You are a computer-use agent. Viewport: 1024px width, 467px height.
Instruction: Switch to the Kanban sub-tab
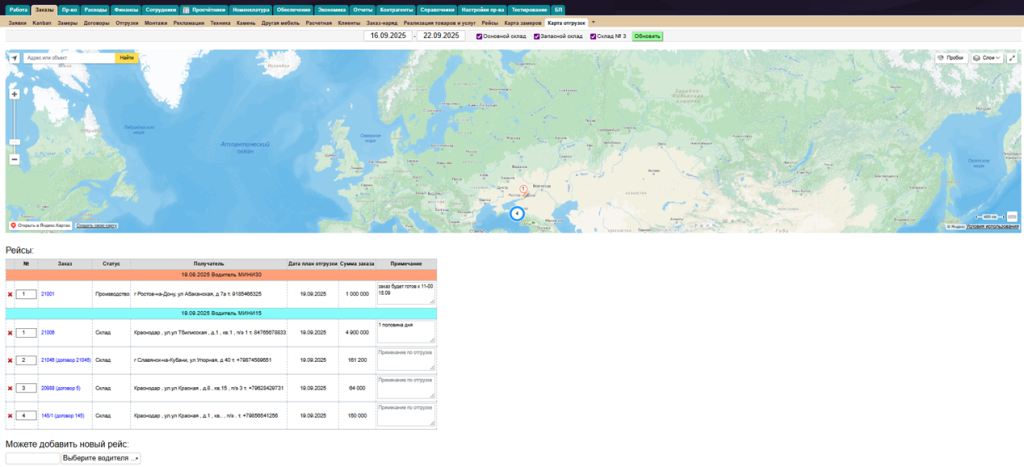42,21
